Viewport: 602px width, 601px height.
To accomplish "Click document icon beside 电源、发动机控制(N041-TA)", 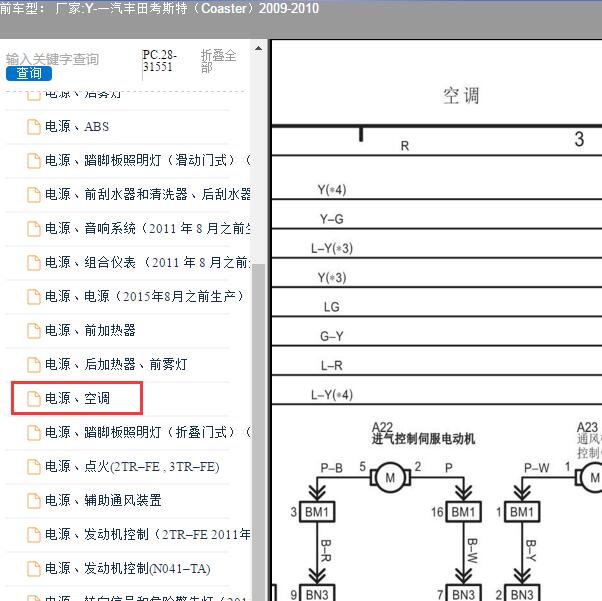I will [34, 569].
